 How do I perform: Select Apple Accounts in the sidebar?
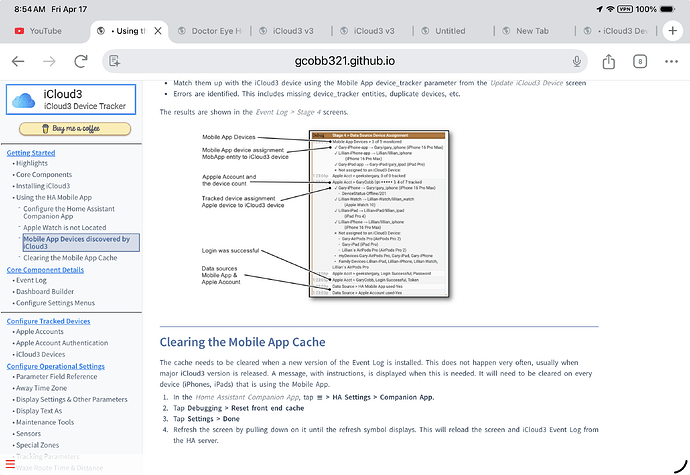point(40,332)
